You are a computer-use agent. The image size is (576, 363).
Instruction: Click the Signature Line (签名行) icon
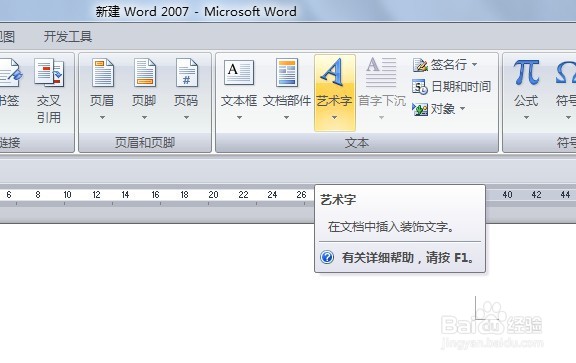(420, 65)
